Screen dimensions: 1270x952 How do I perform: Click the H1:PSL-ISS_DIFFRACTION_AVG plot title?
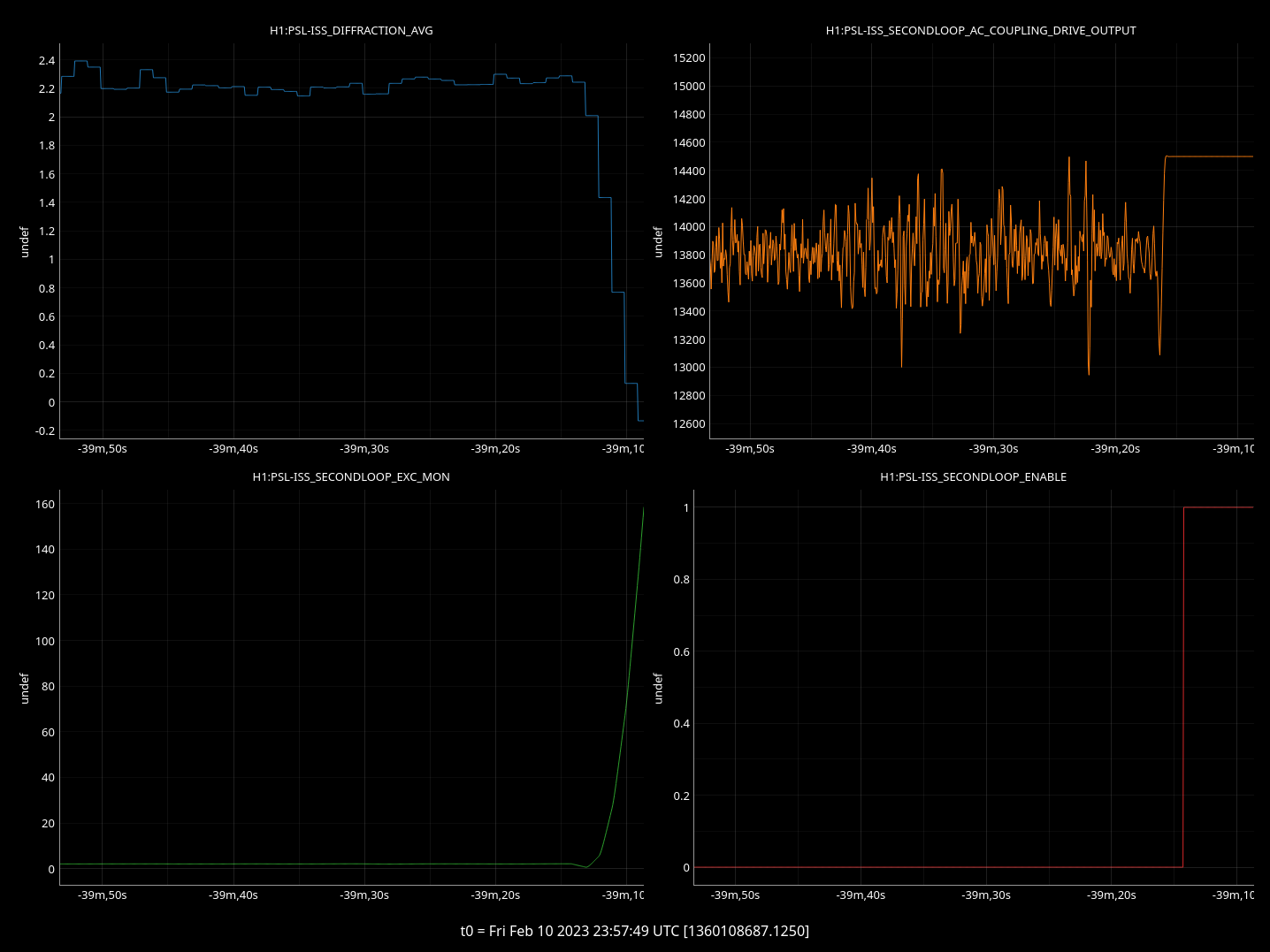[x=351, y=30]
